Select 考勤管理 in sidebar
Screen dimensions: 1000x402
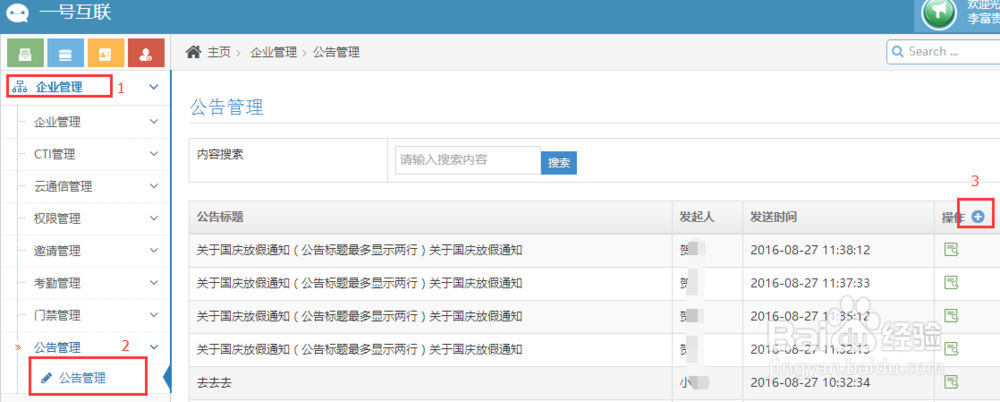pyautogui.click(x=57, y=283)
